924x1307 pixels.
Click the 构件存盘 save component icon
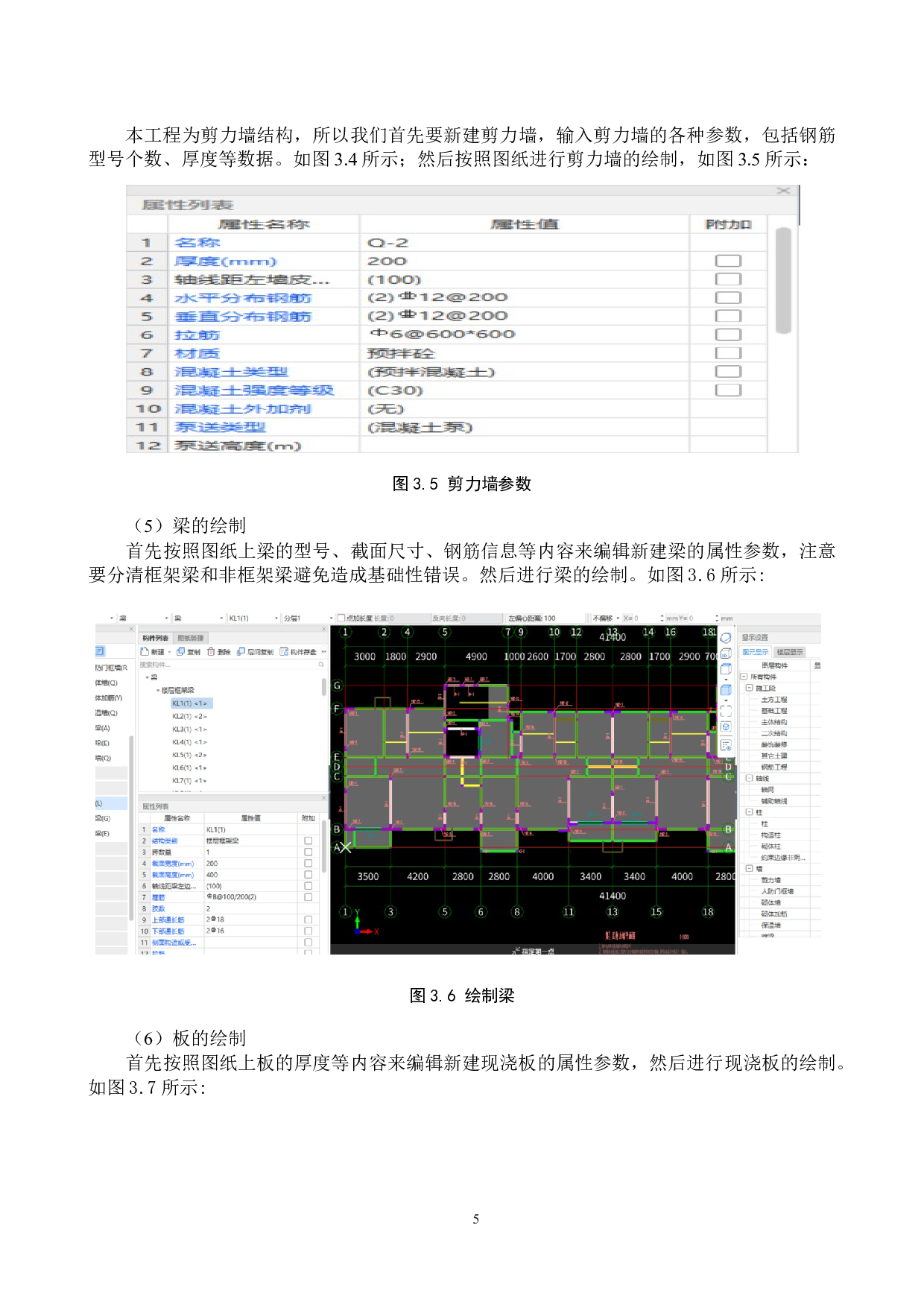click(x=284, y=652)
